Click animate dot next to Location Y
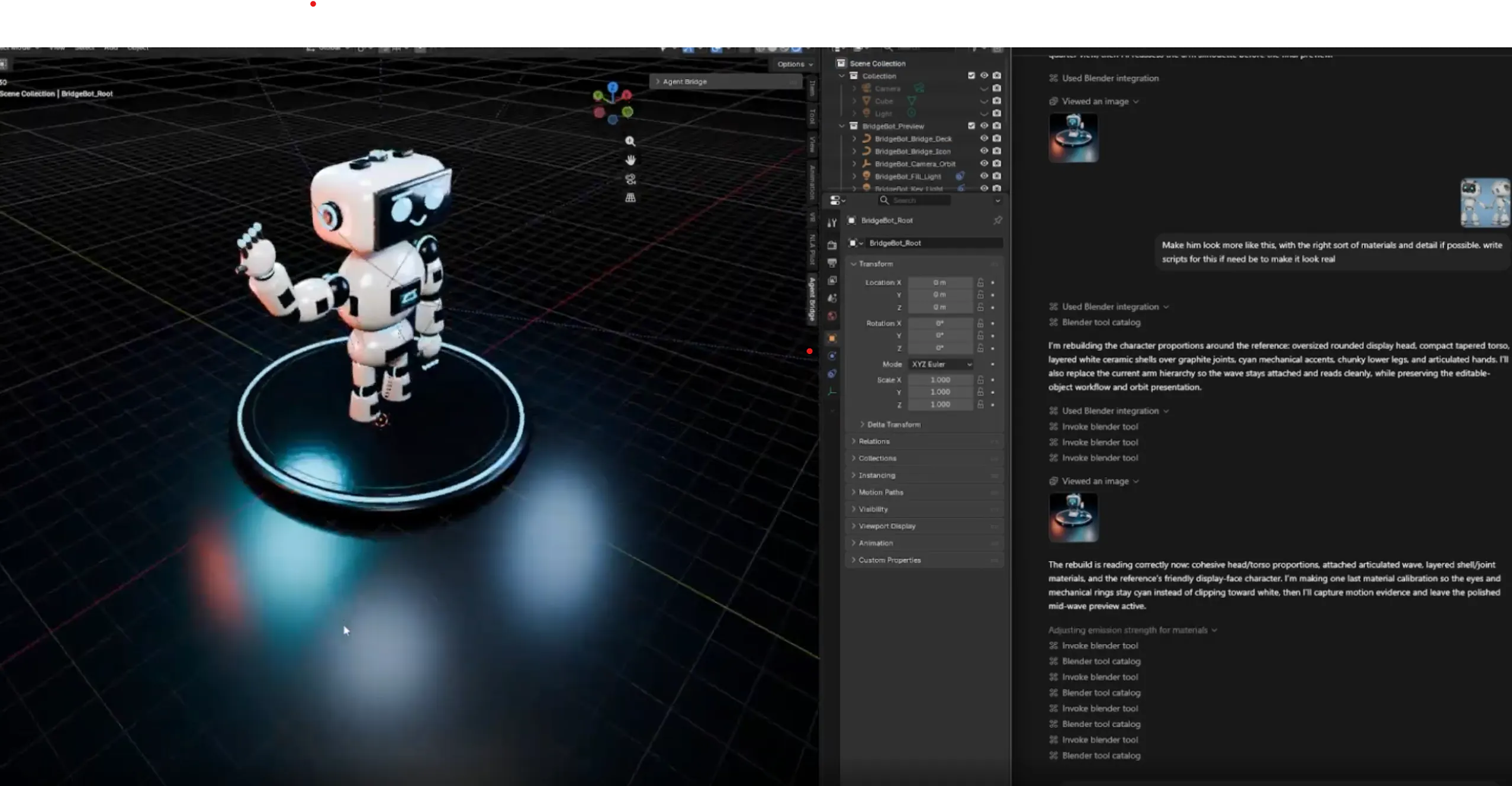The height and width of the screenshot is (786, 1512). (993, 295)
